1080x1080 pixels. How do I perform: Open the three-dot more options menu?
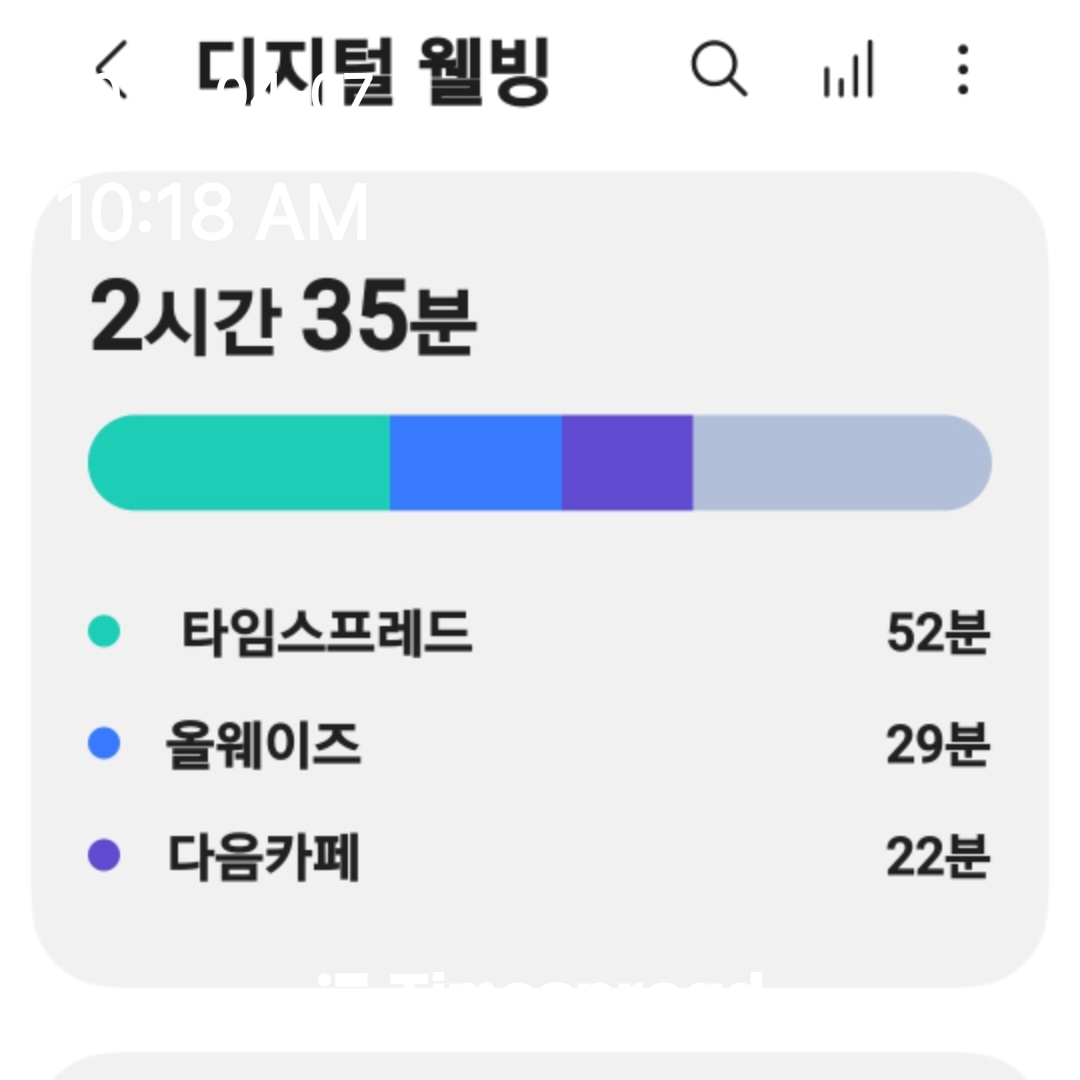[962, 69]
